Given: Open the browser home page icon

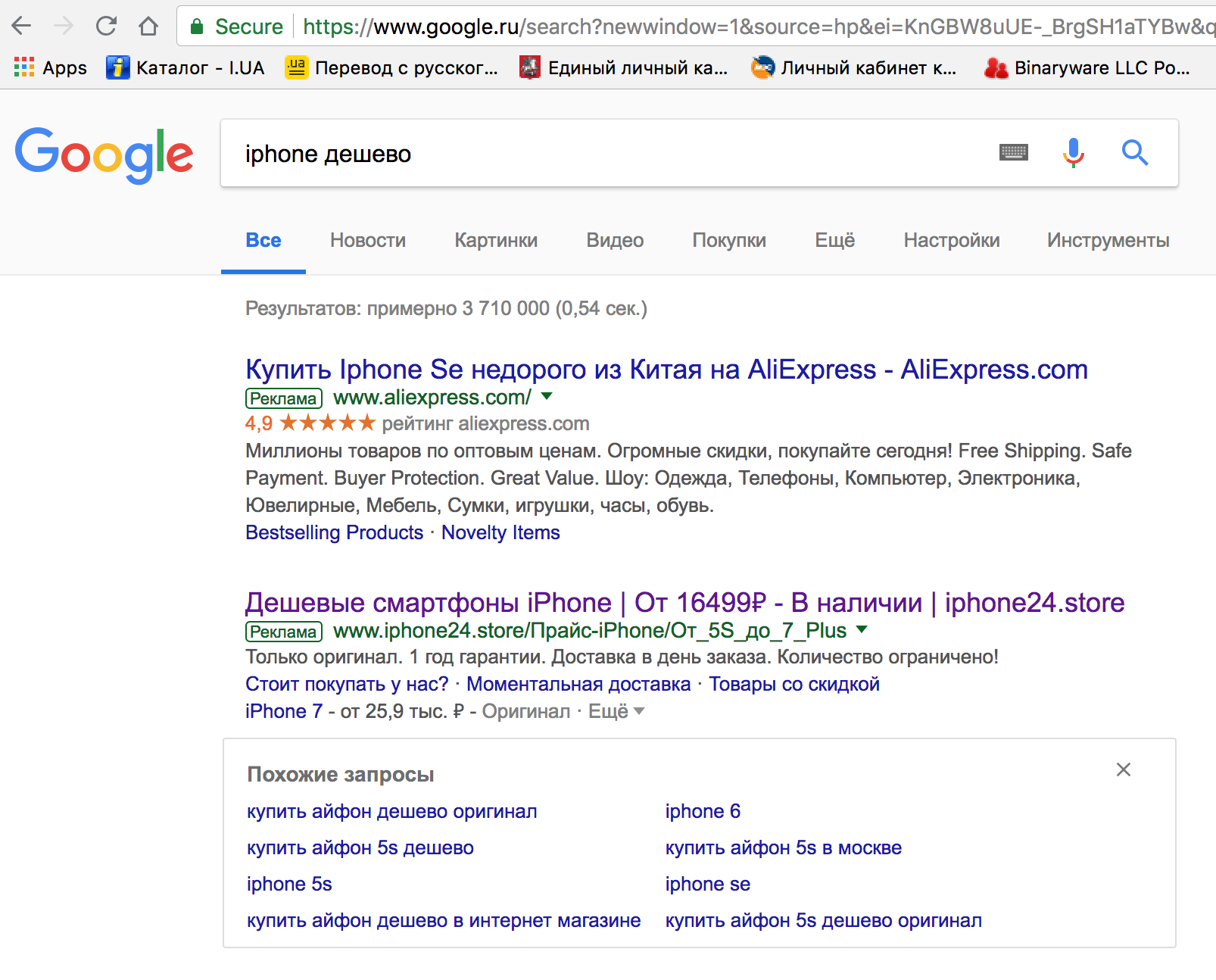Looking at the screenshot, I should (148, 27).
